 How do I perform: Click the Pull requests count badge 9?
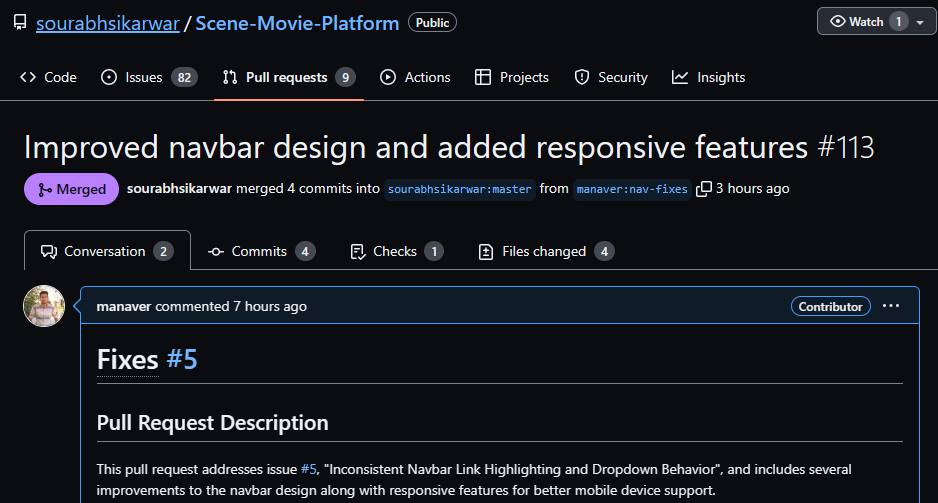pyautogui.click(x=345, y=77)
